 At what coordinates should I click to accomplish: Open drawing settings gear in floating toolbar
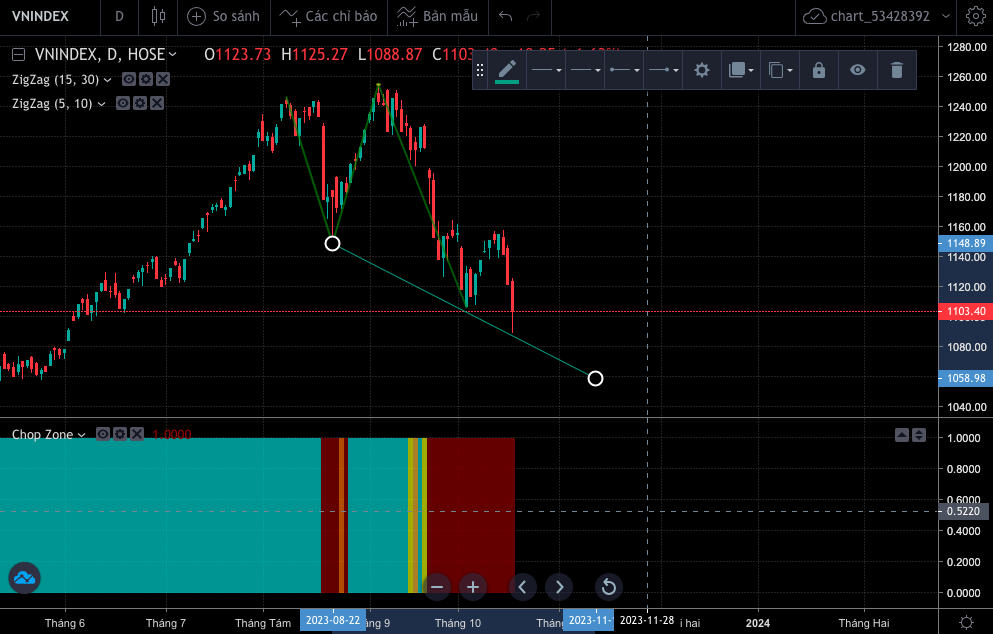[701, 70]
